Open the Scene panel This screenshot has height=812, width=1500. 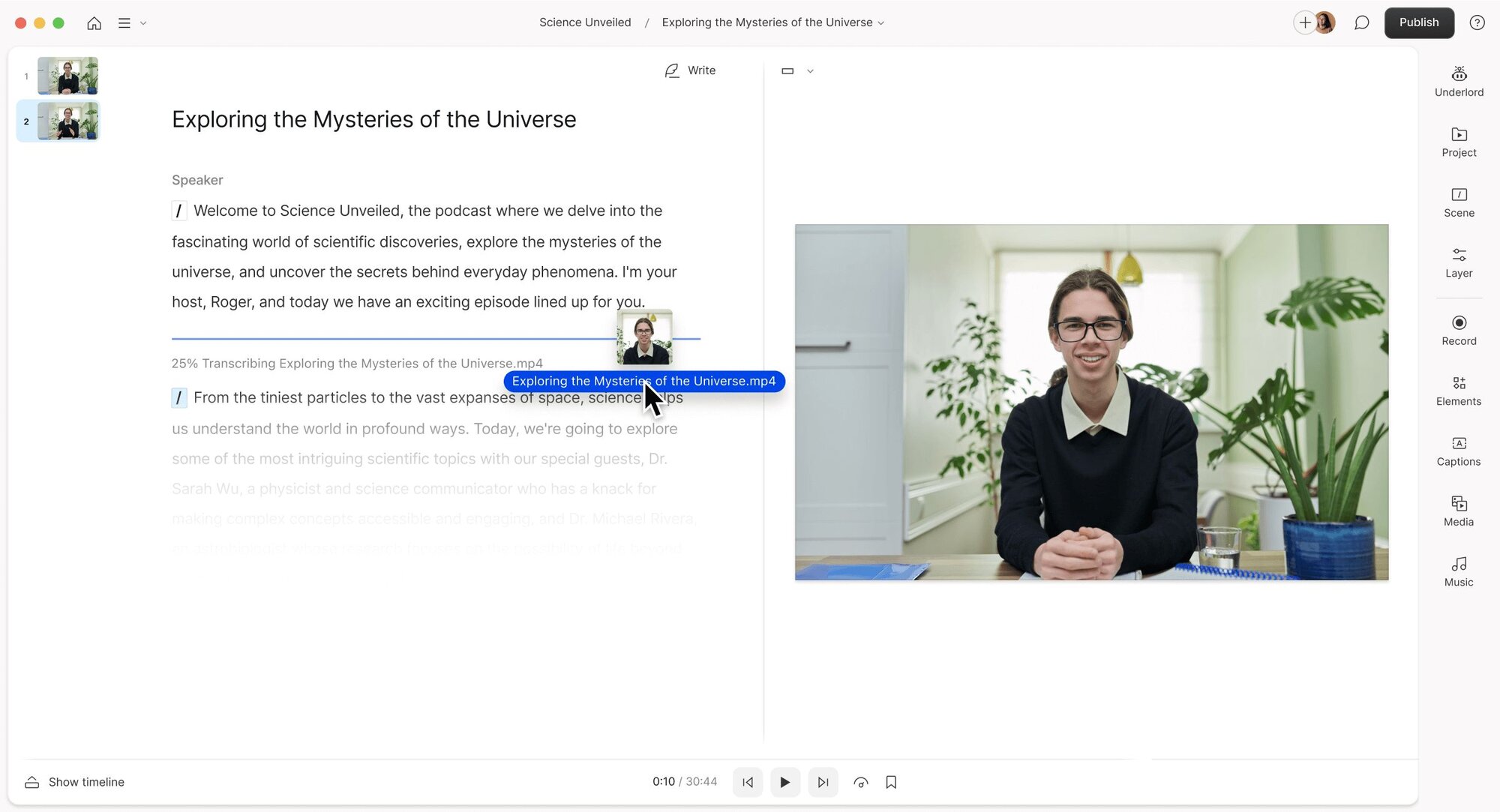click(x=1458, y=201)
